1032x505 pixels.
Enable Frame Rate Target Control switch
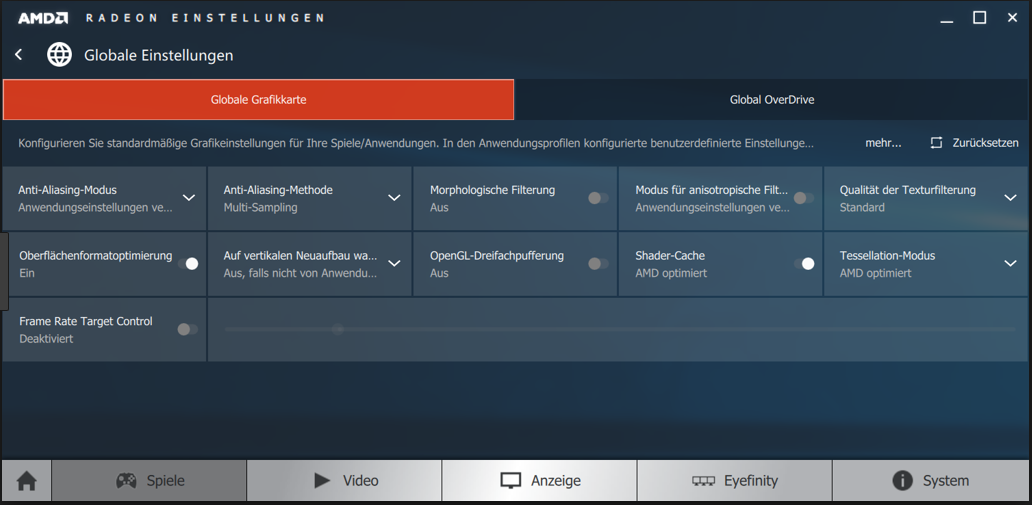point(188,329)
